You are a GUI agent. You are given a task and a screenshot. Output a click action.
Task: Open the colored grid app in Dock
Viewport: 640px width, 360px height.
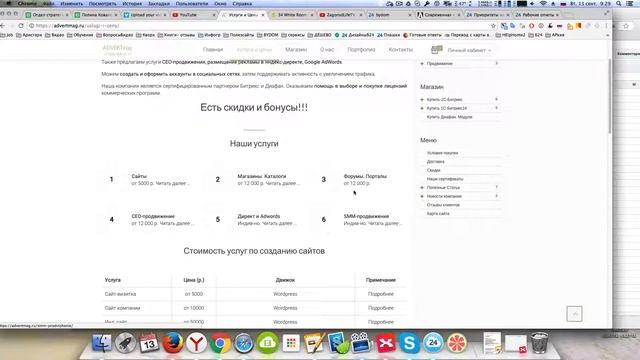click(291, 343)
